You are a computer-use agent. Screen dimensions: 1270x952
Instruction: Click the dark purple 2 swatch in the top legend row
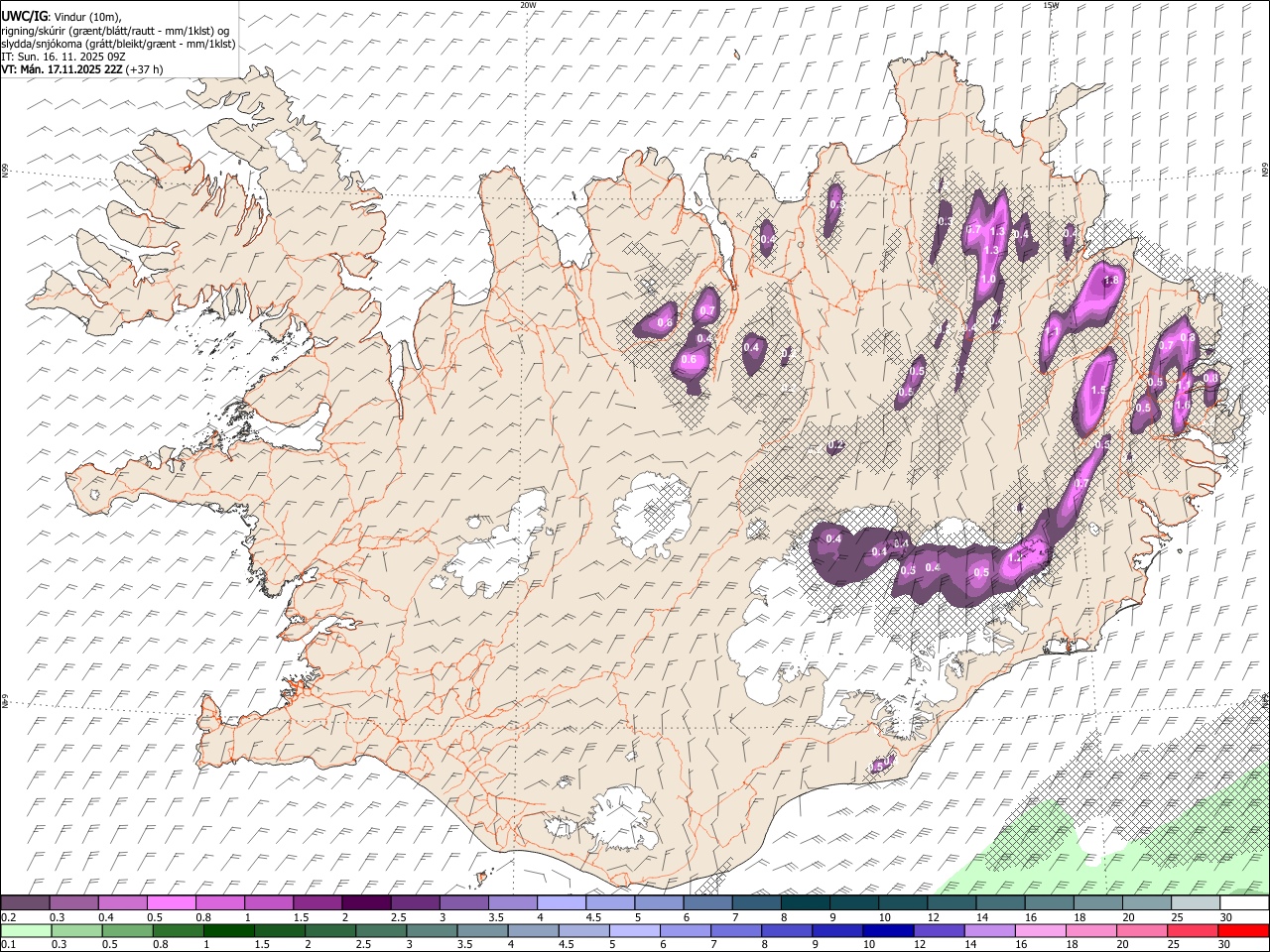point(366,902)
